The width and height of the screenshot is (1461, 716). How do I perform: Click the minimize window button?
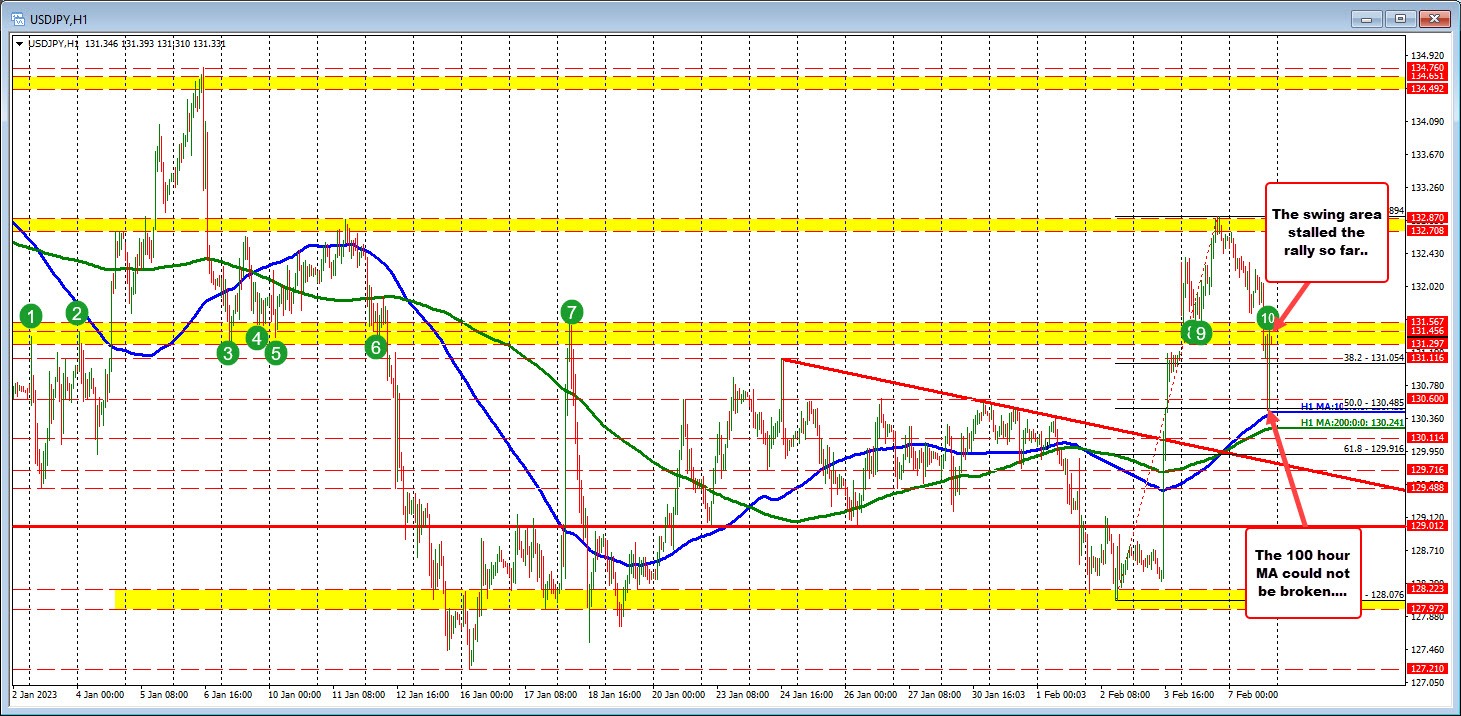1365,17
